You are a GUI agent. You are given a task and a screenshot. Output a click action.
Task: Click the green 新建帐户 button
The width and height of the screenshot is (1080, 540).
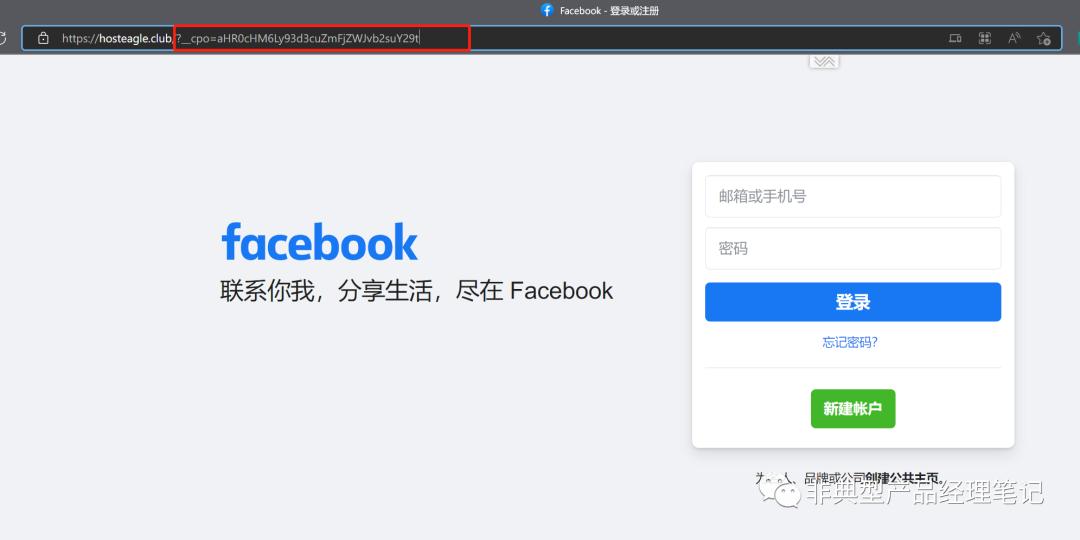click(x=853, y=408)
